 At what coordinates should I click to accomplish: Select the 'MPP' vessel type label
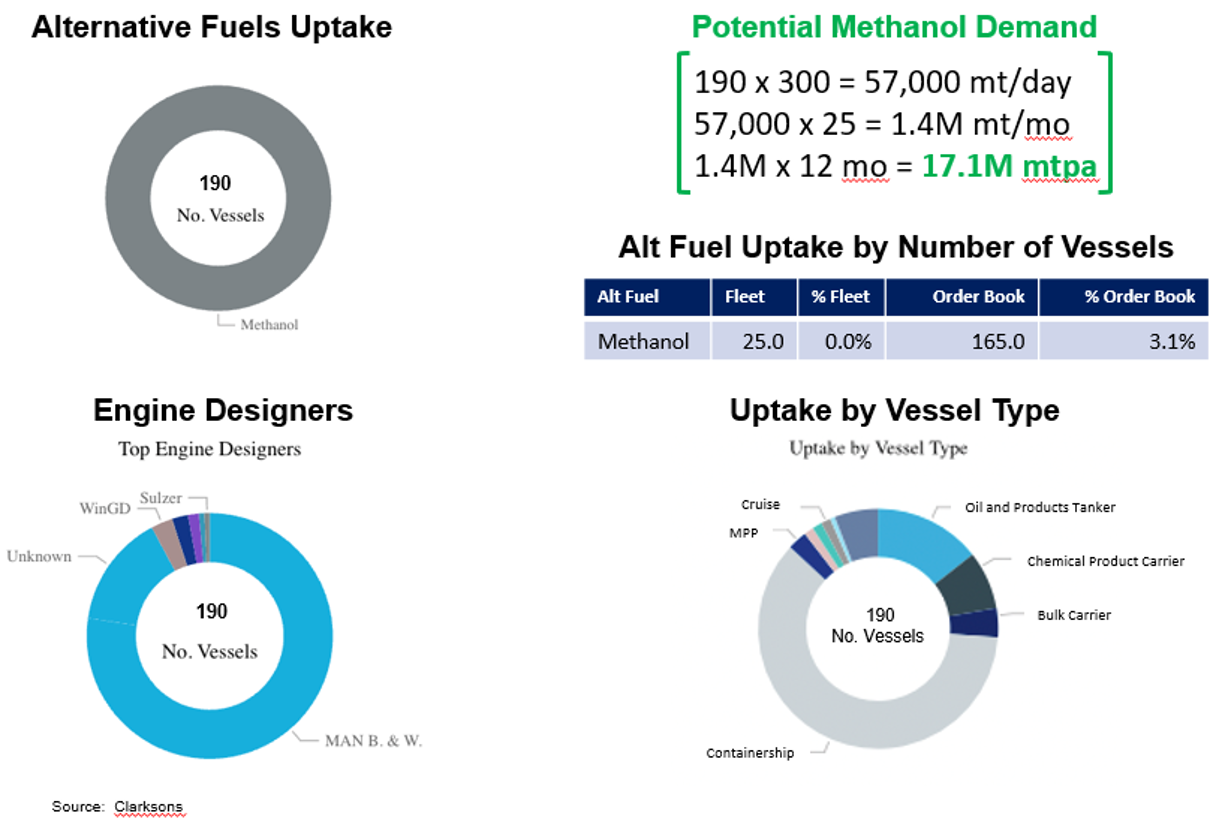tap(744, 533)
